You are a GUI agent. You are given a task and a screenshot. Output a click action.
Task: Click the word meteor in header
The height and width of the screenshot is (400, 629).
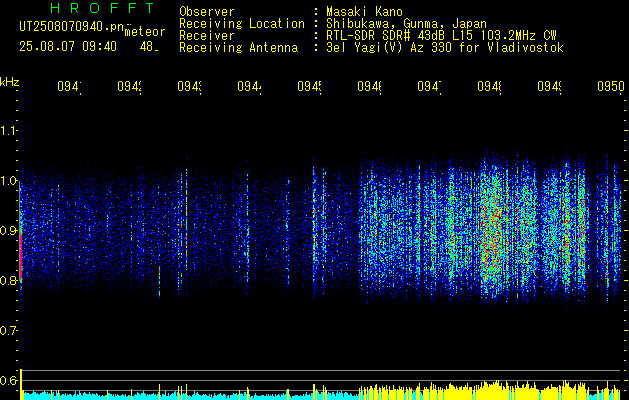[145, 32]
